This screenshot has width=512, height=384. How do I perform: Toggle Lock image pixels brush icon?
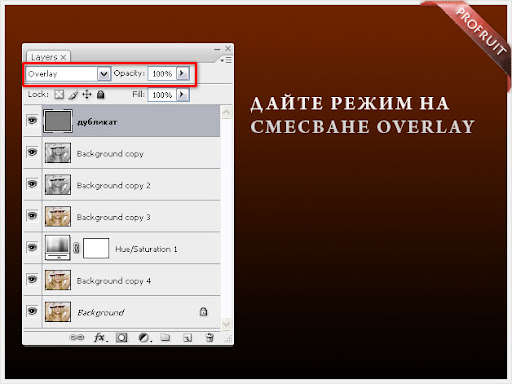[73, 95]
